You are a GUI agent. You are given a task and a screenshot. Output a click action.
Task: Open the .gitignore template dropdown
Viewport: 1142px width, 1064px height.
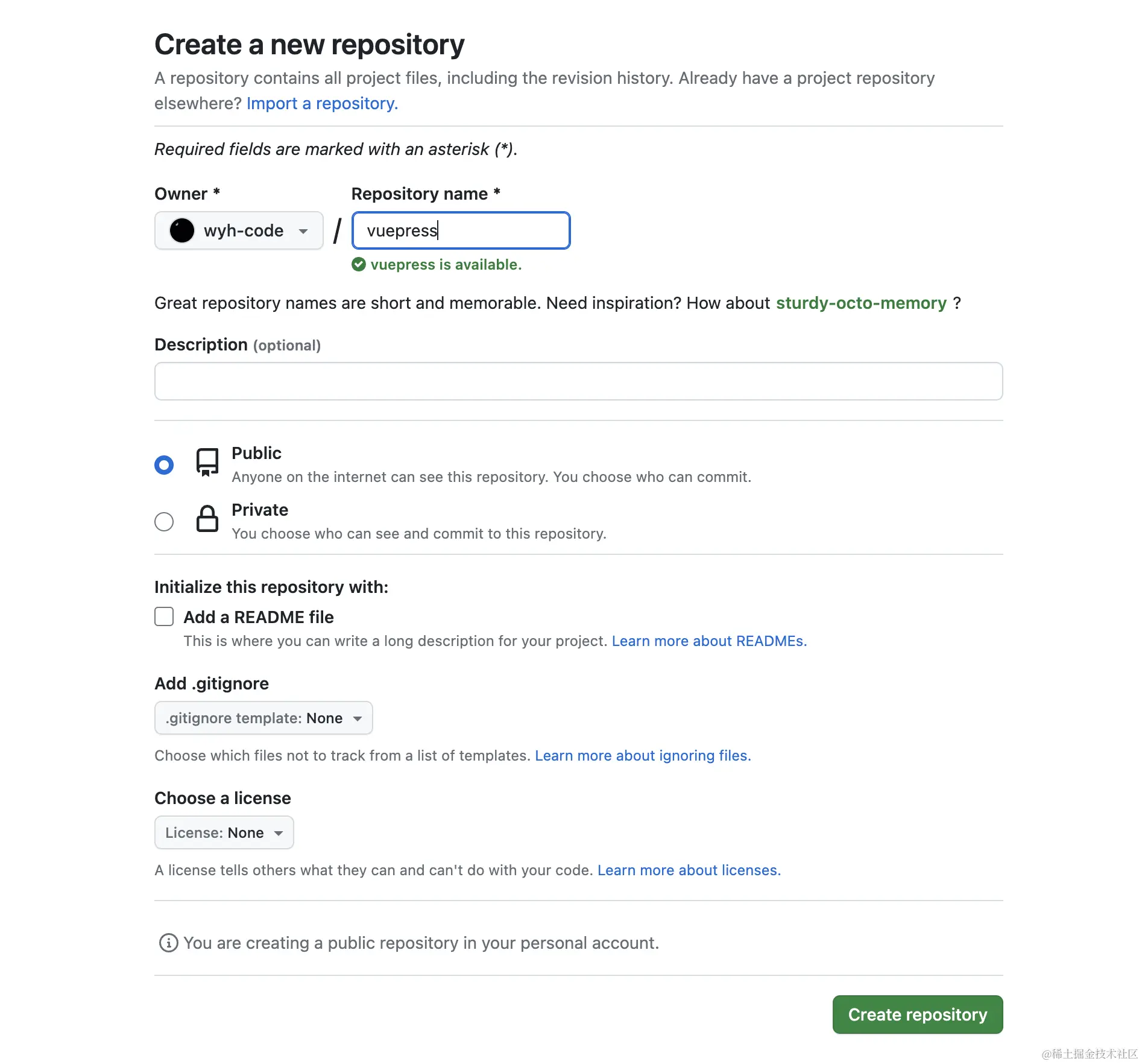(263, 718)
